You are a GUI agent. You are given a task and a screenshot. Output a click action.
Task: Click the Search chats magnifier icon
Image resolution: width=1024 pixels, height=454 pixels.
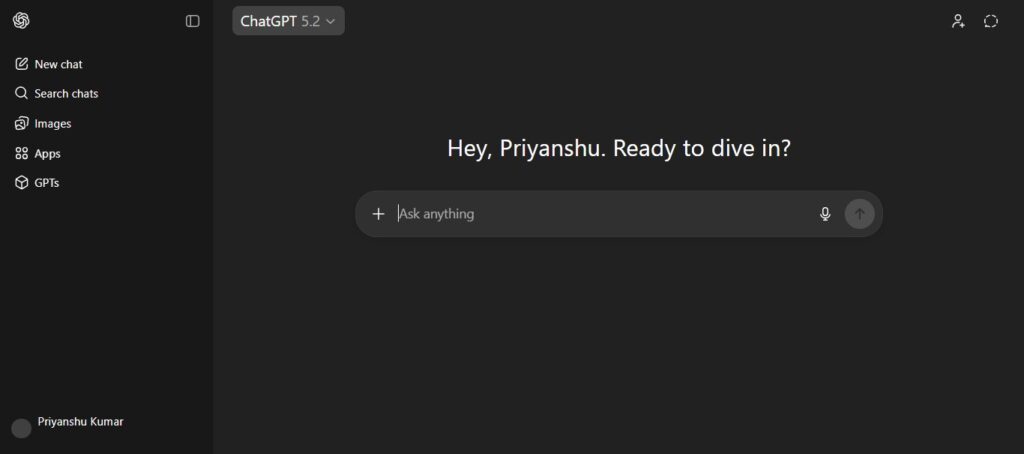click(x=22, y=93)
